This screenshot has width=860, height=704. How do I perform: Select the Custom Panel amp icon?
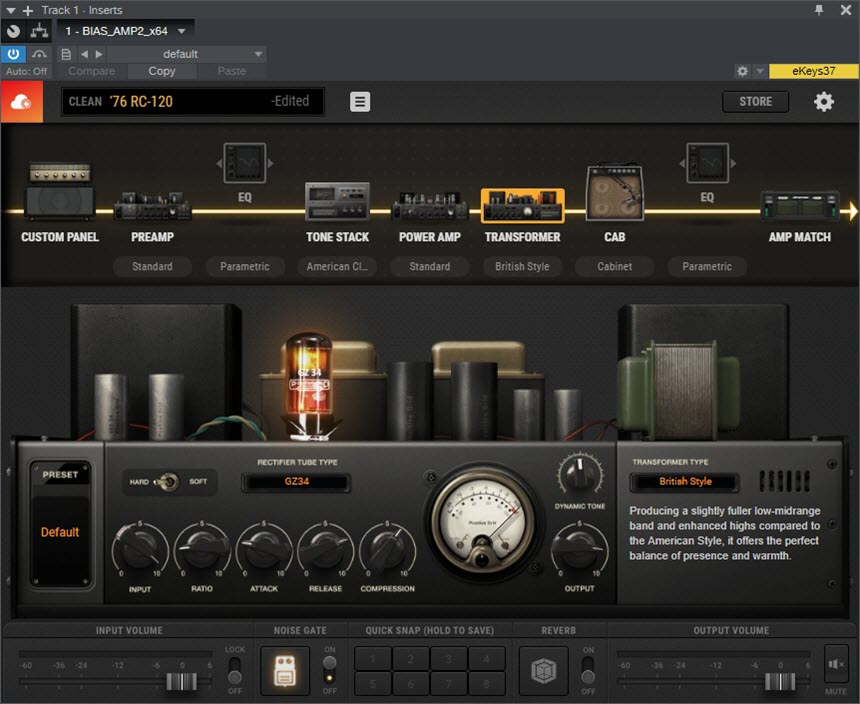tap(60, 191)
